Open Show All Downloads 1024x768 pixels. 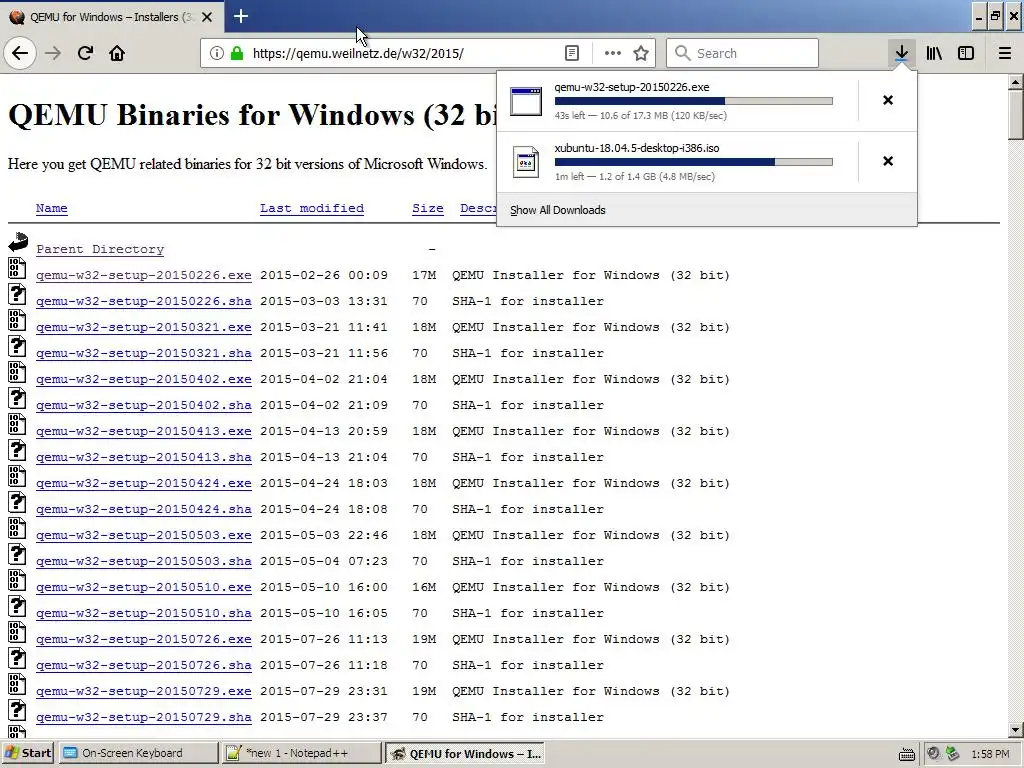click(558, 210)
